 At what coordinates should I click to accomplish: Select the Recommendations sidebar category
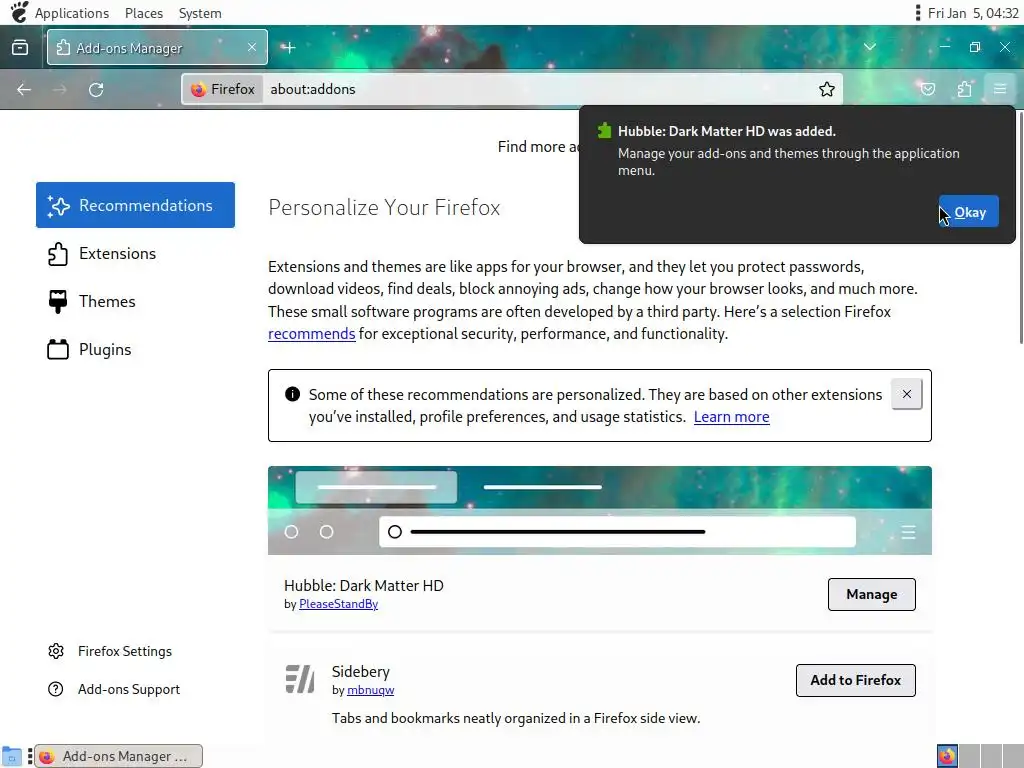(135, 205)
